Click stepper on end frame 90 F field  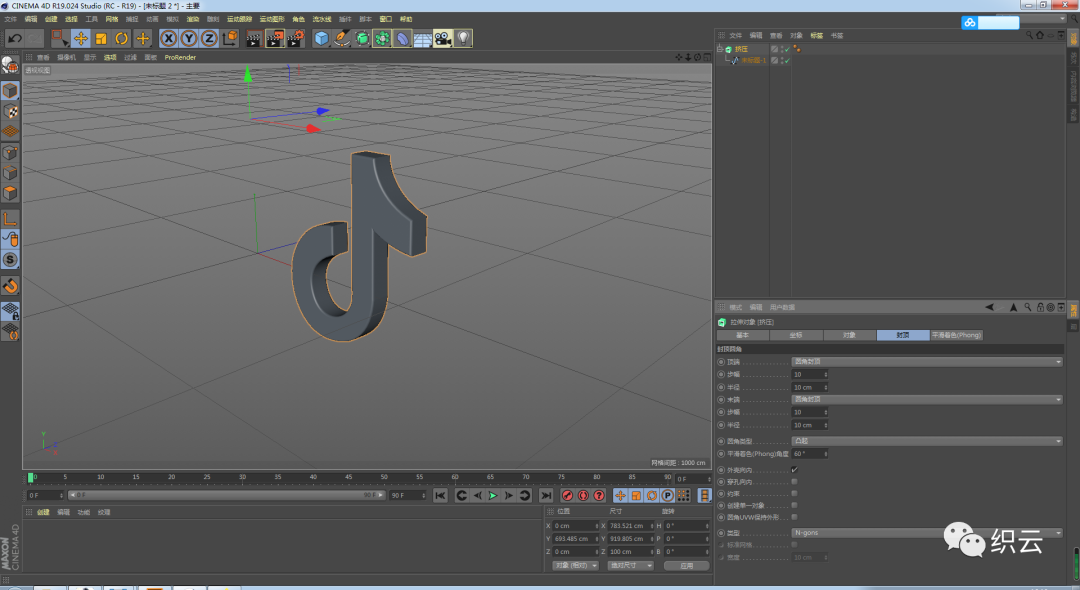point(424,496)
